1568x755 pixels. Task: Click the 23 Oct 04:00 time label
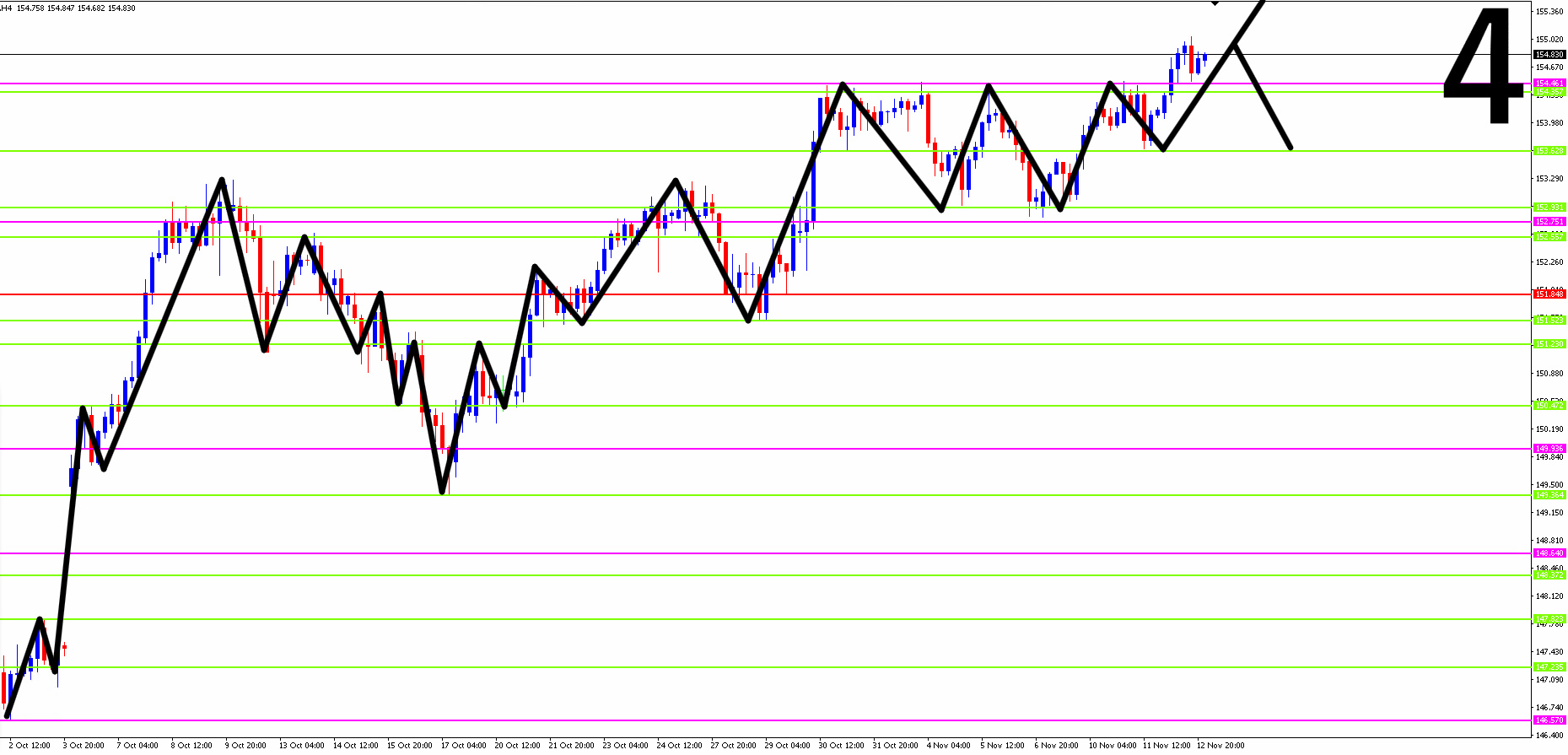(625, 746)
